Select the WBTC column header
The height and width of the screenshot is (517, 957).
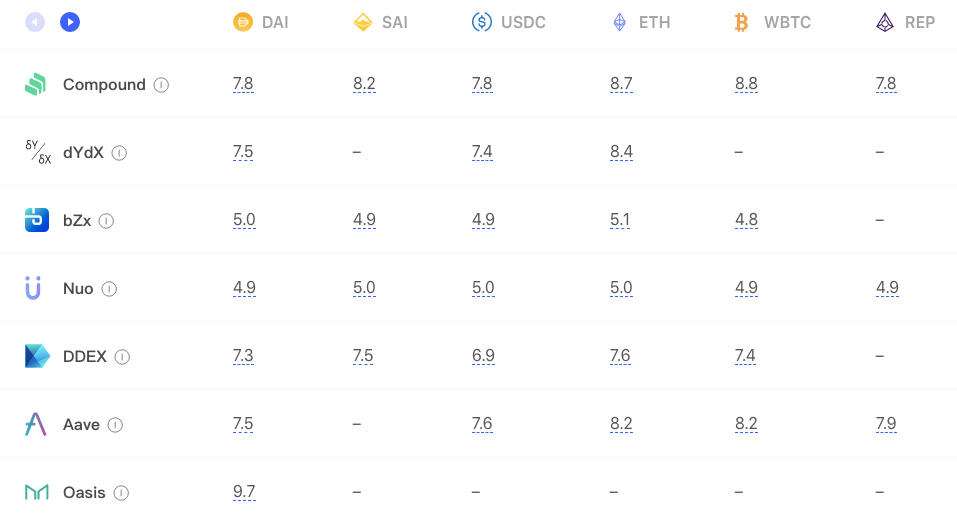773,23
